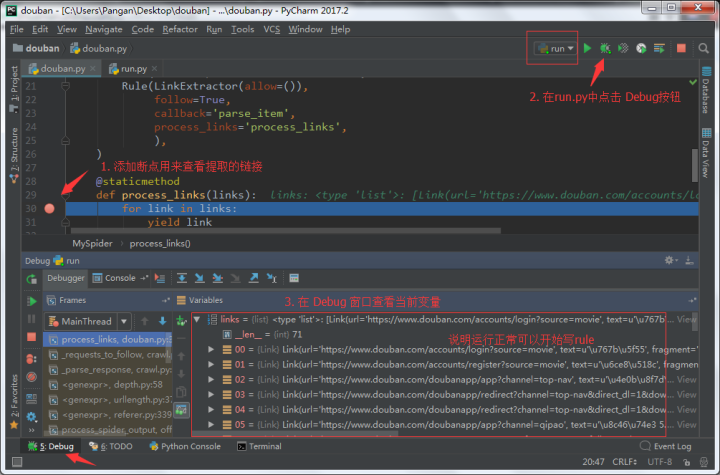The height and width of the screenshot is (475, 720).
Task: Open the VCS menu
Action: point(271,29)
